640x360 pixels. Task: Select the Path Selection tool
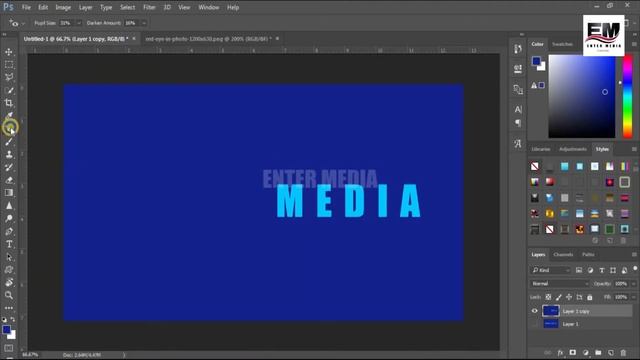pyautogui.click(x=9, y=257)
